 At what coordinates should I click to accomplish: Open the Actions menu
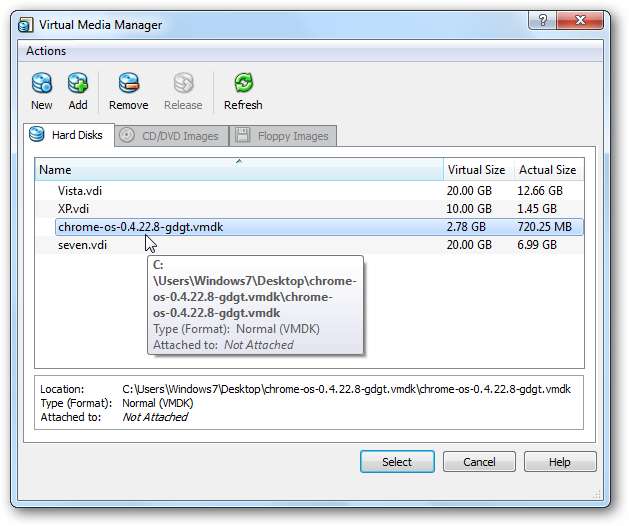coord(46,51)
